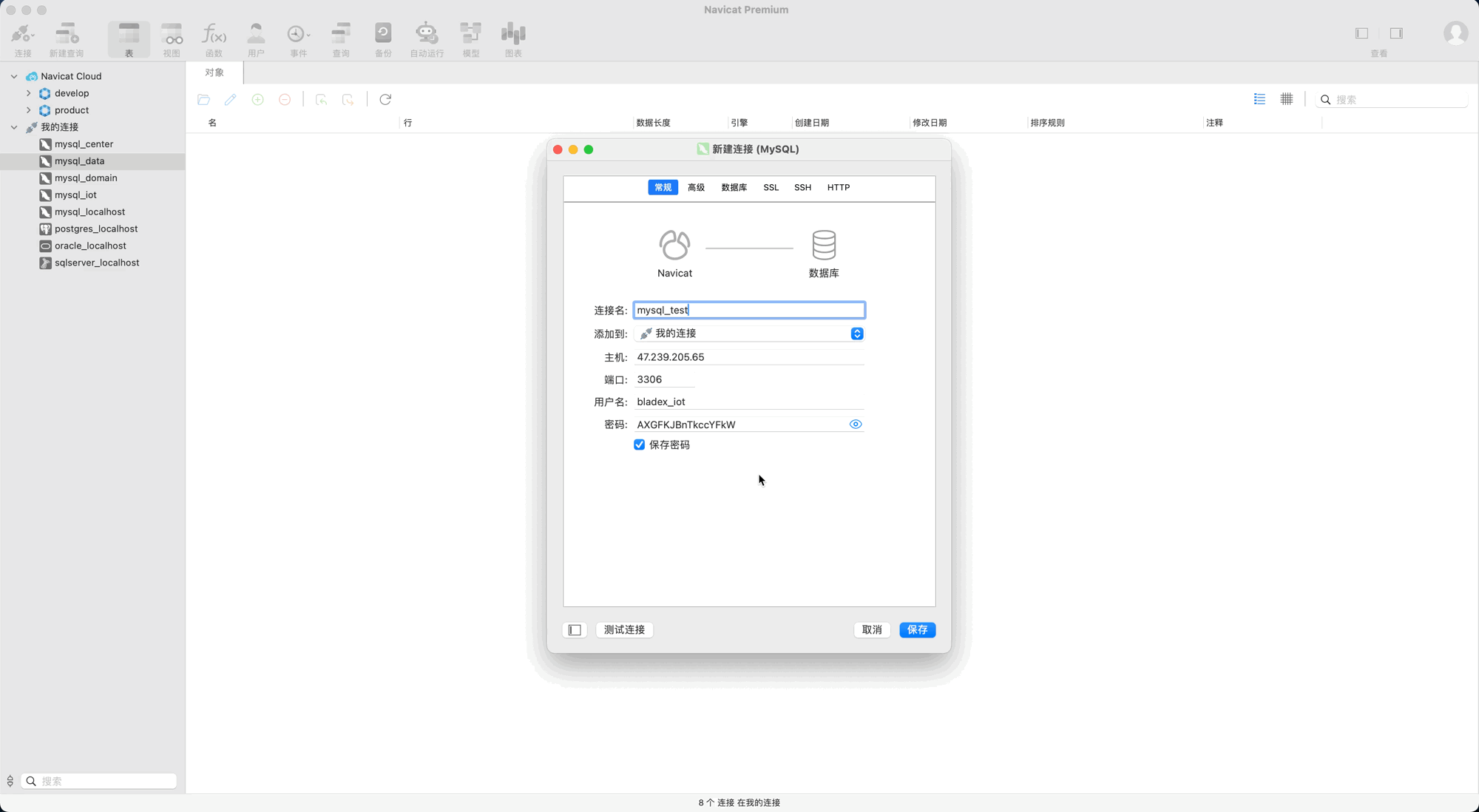Viewport: 1479px width, 812px height.
Task: Toggle the Save Password (保存密码) checkbox
Action: (639, 444)
